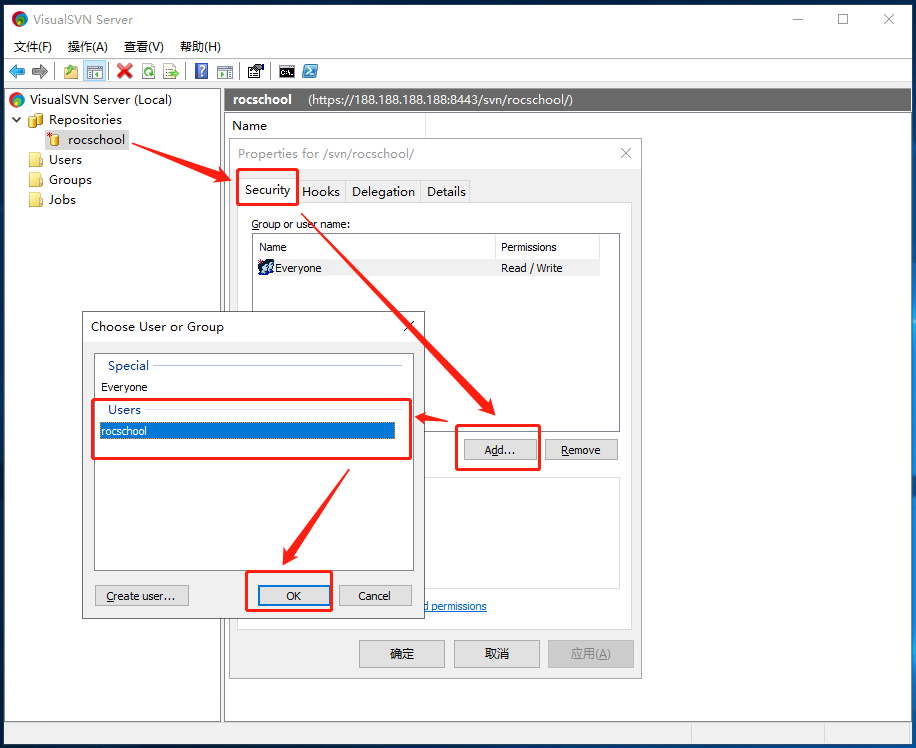916x748 pixels.
Task: Click the Permissions column header
Action: tap(547, 247)
